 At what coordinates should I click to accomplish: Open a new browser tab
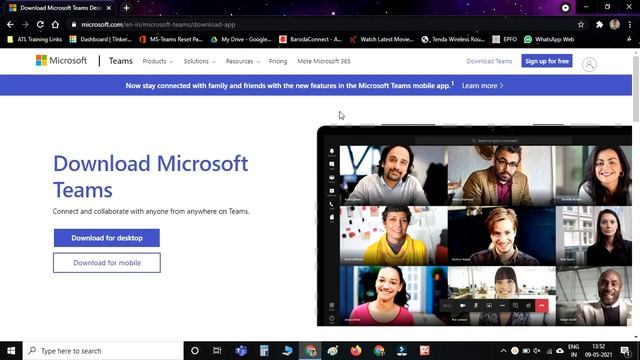pyautogui.click(x=127, y=8)
